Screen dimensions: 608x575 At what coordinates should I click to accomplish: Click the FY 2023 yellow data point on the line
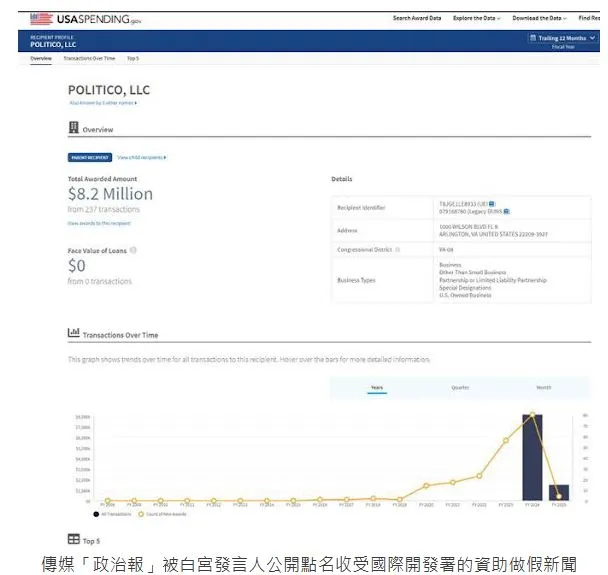tap(506, 440)
